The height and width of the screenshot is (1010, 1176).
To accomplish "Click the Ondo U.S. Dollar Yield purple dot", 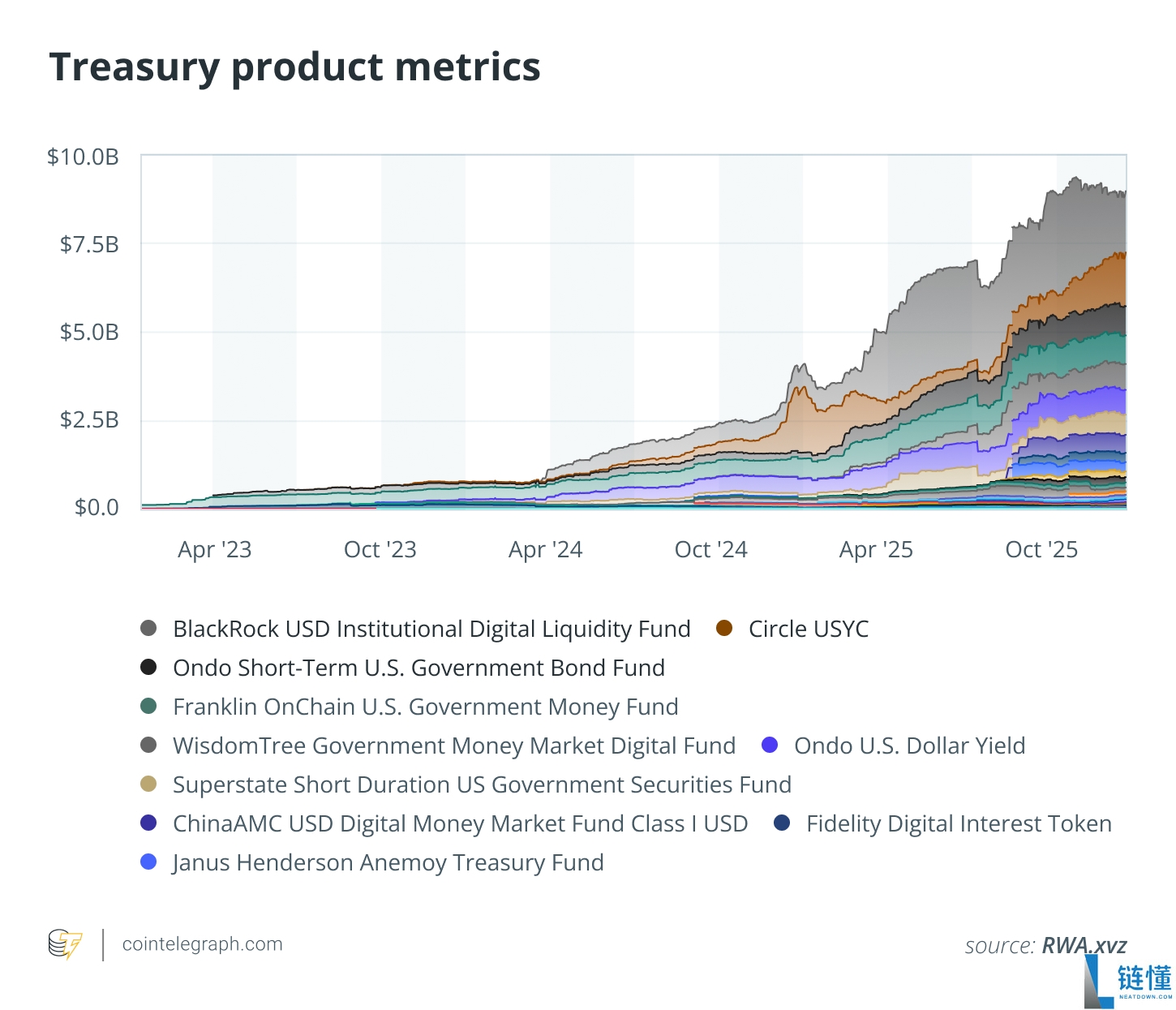I will 770,746.
